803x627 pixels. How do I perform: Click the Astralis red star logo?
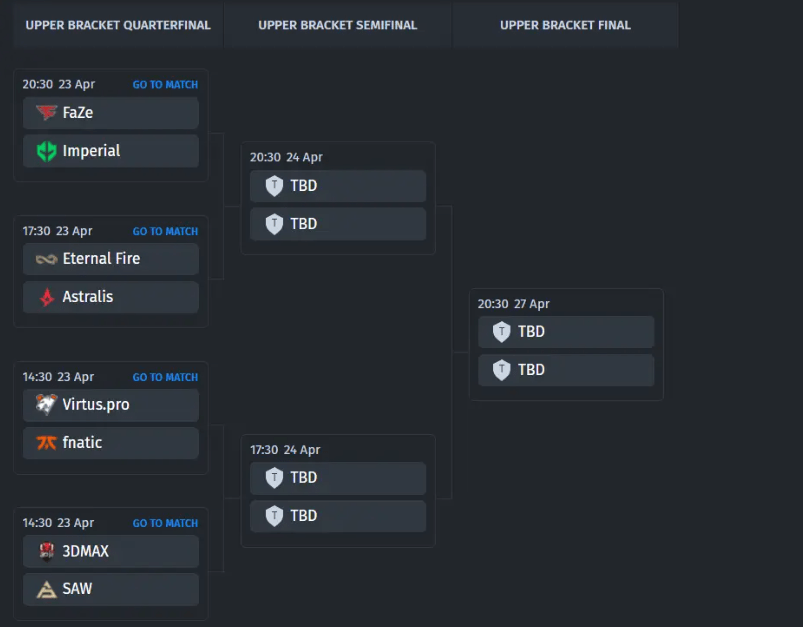[x=46, y=297]
